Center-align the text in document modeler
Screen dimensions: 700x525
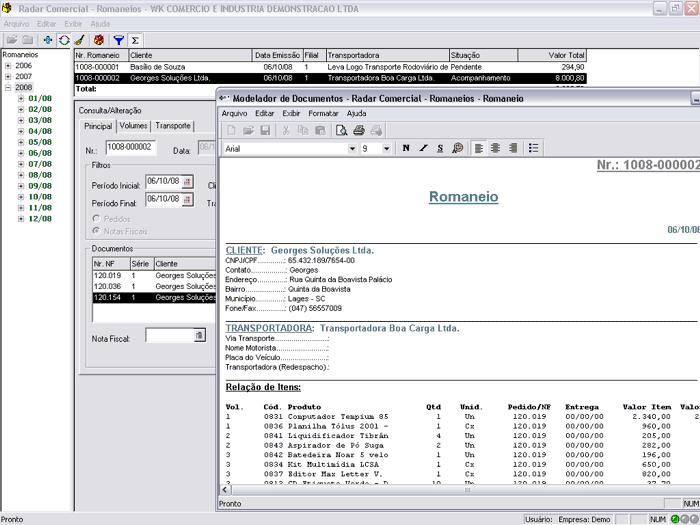[x=496, y=148]
